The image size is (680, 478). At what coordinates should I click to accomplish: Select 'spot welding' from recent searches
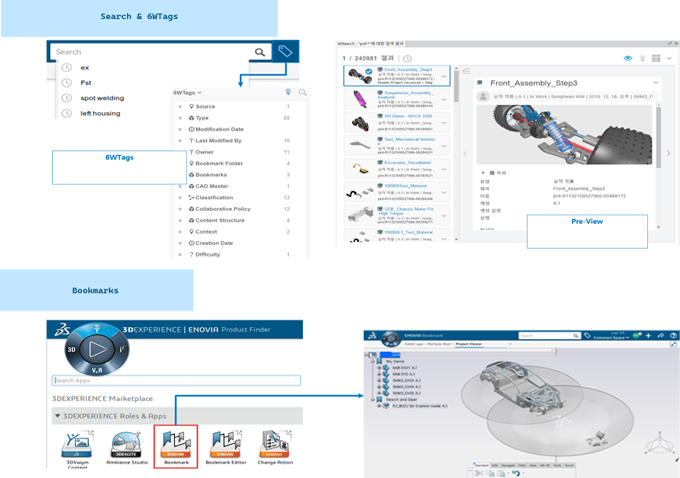pyautogui.click(x=101, y=98)
